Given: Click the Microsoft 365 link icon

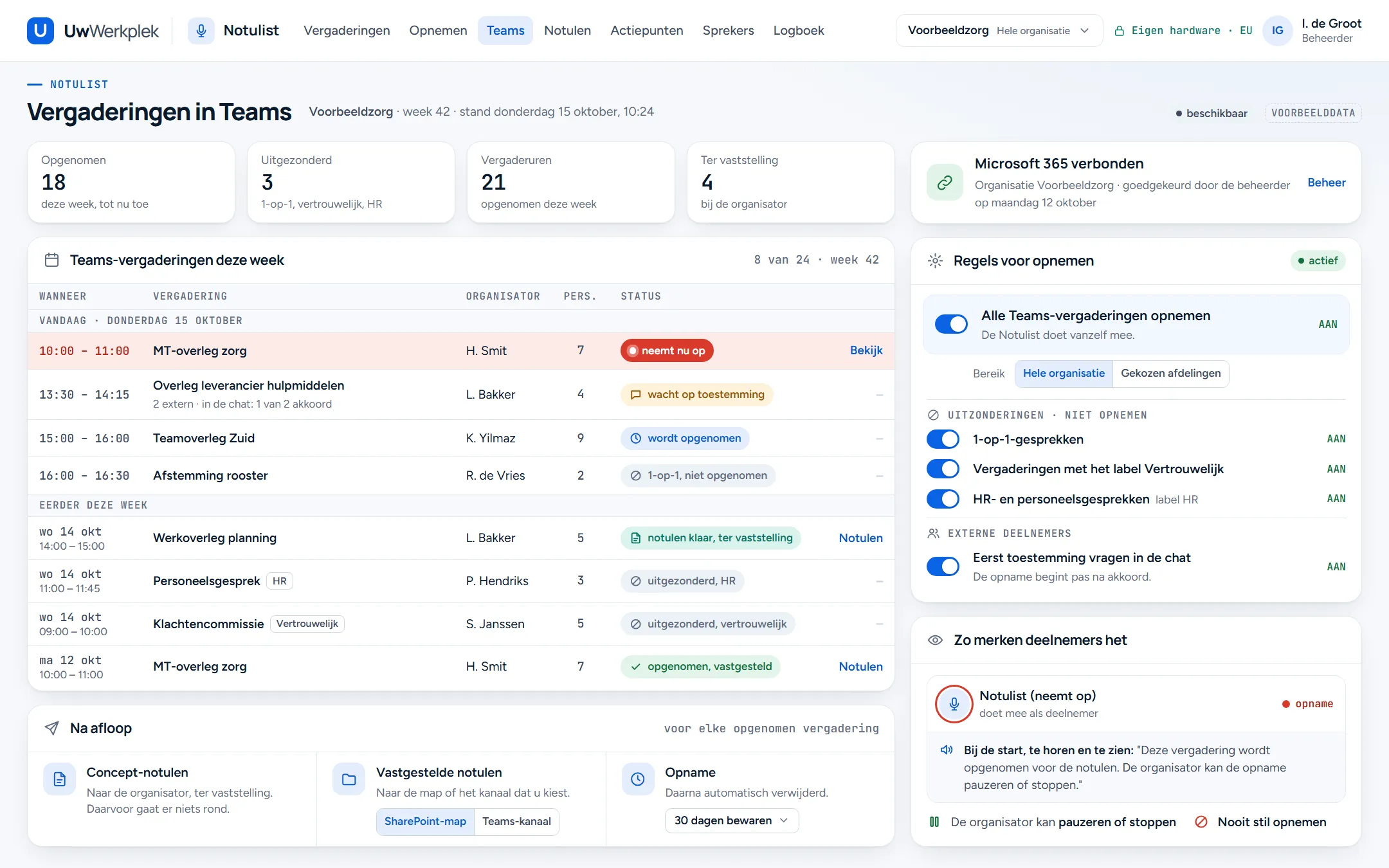Looking at the screenshot, I should coord(945,183).
